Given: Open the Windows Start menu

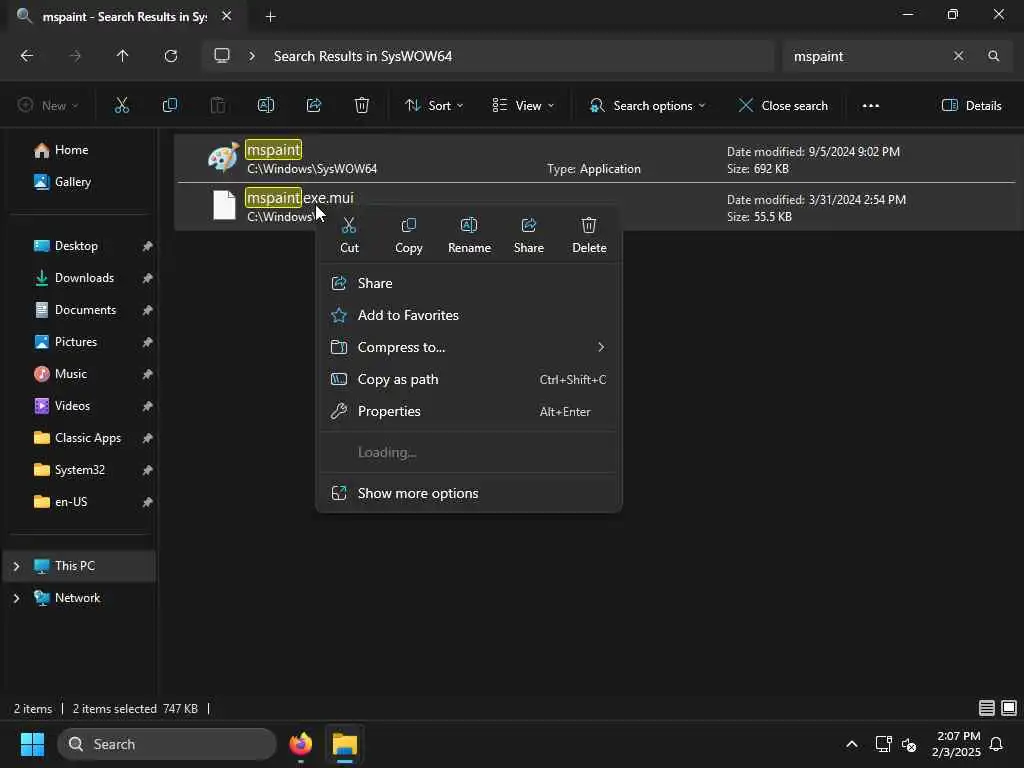Looking at the screenshot, I should [32, 744].
